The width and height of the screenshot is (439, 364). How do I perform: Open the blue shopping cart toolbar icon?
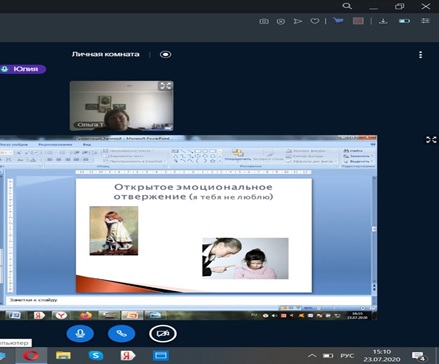(338, 21)
